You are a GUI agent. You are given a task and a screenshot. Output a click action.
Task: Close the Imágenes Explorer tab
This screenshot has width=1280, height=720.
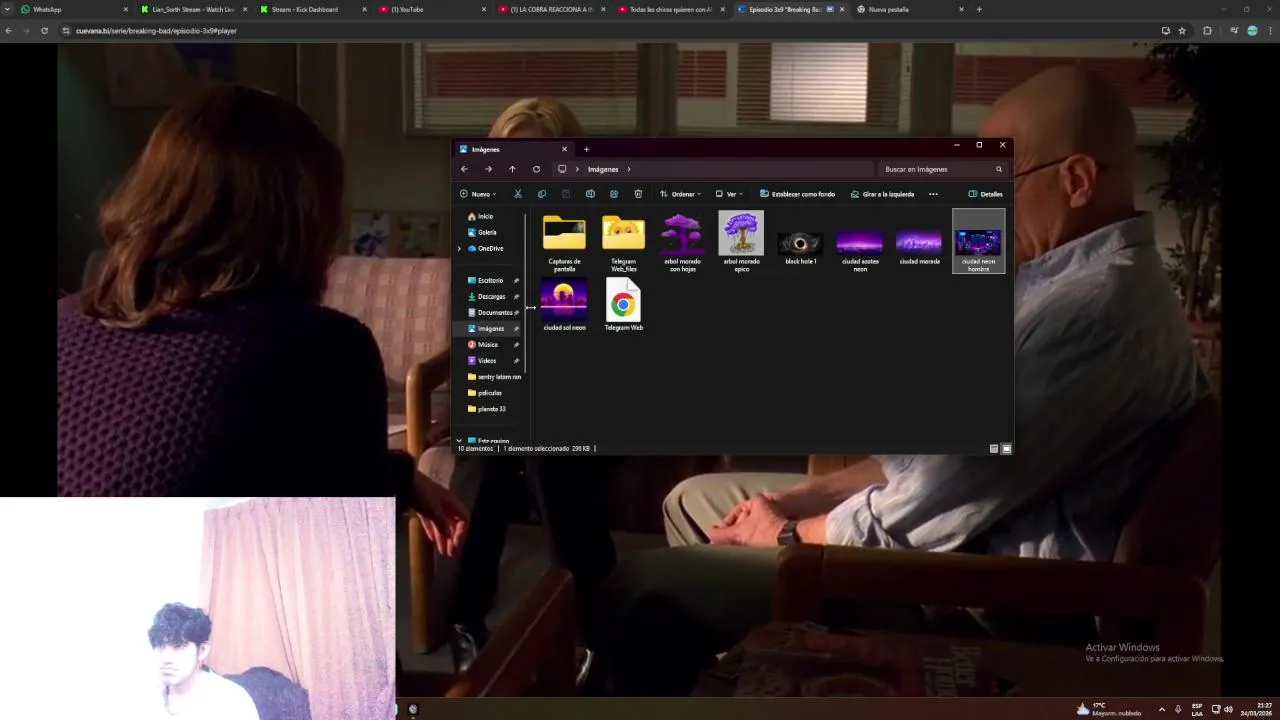pos(564,149)
